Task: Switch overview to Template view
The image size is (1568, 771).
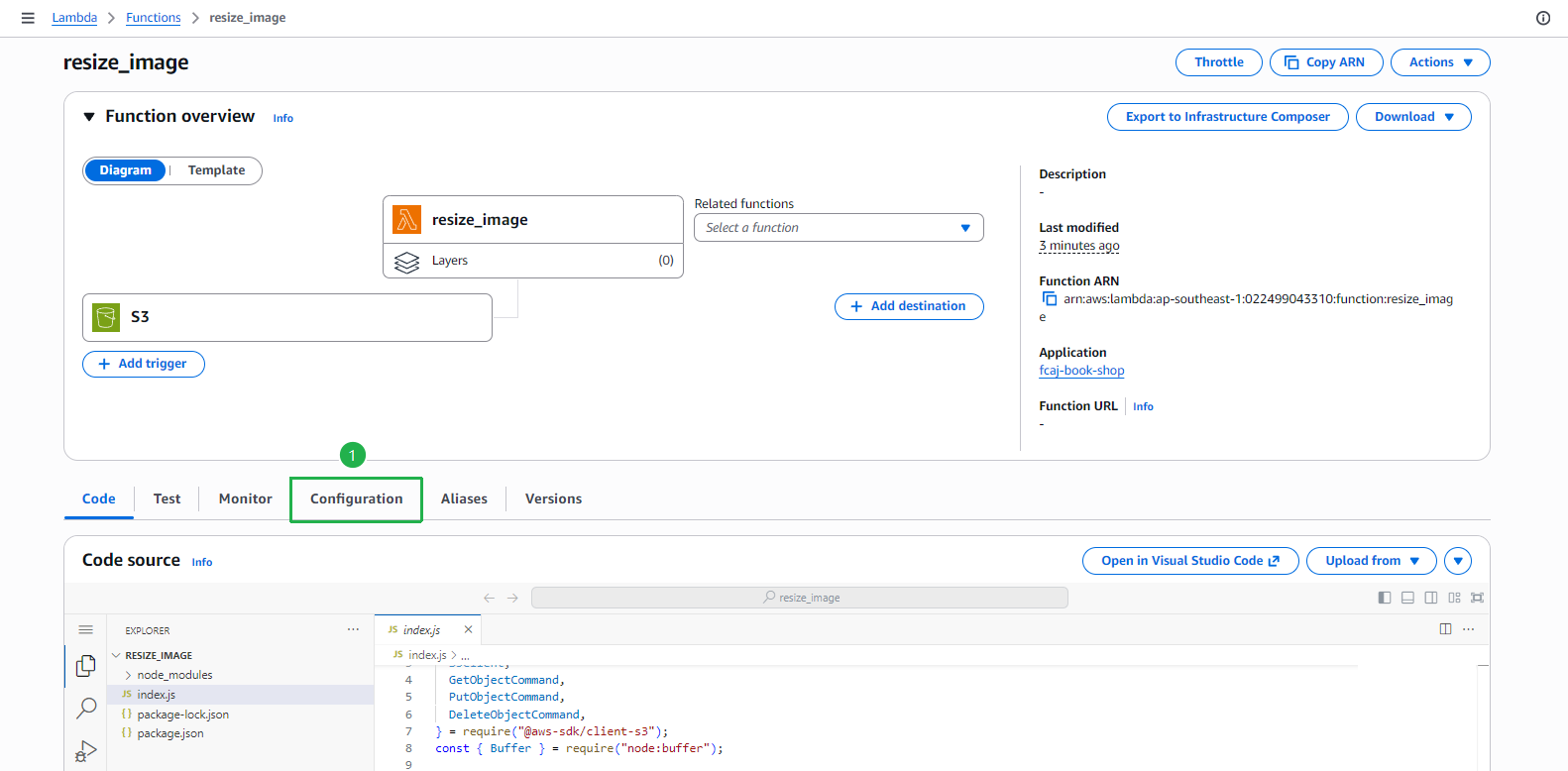Action: coord(217,170)
